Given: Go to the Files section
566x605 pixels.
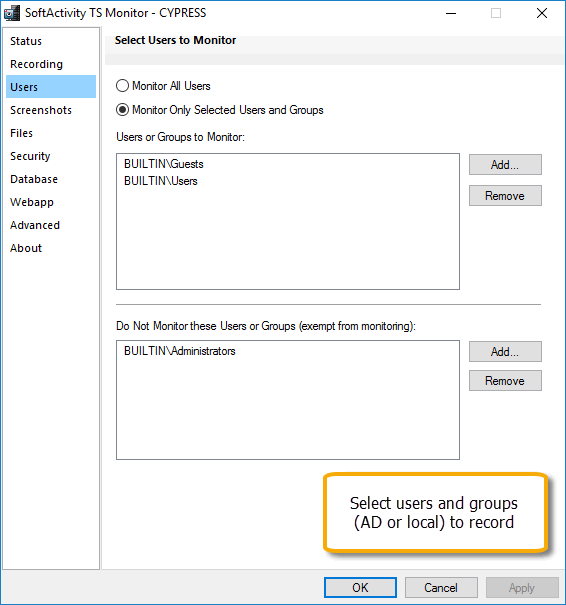Looking at the screenshot, I should pos(22,133).
